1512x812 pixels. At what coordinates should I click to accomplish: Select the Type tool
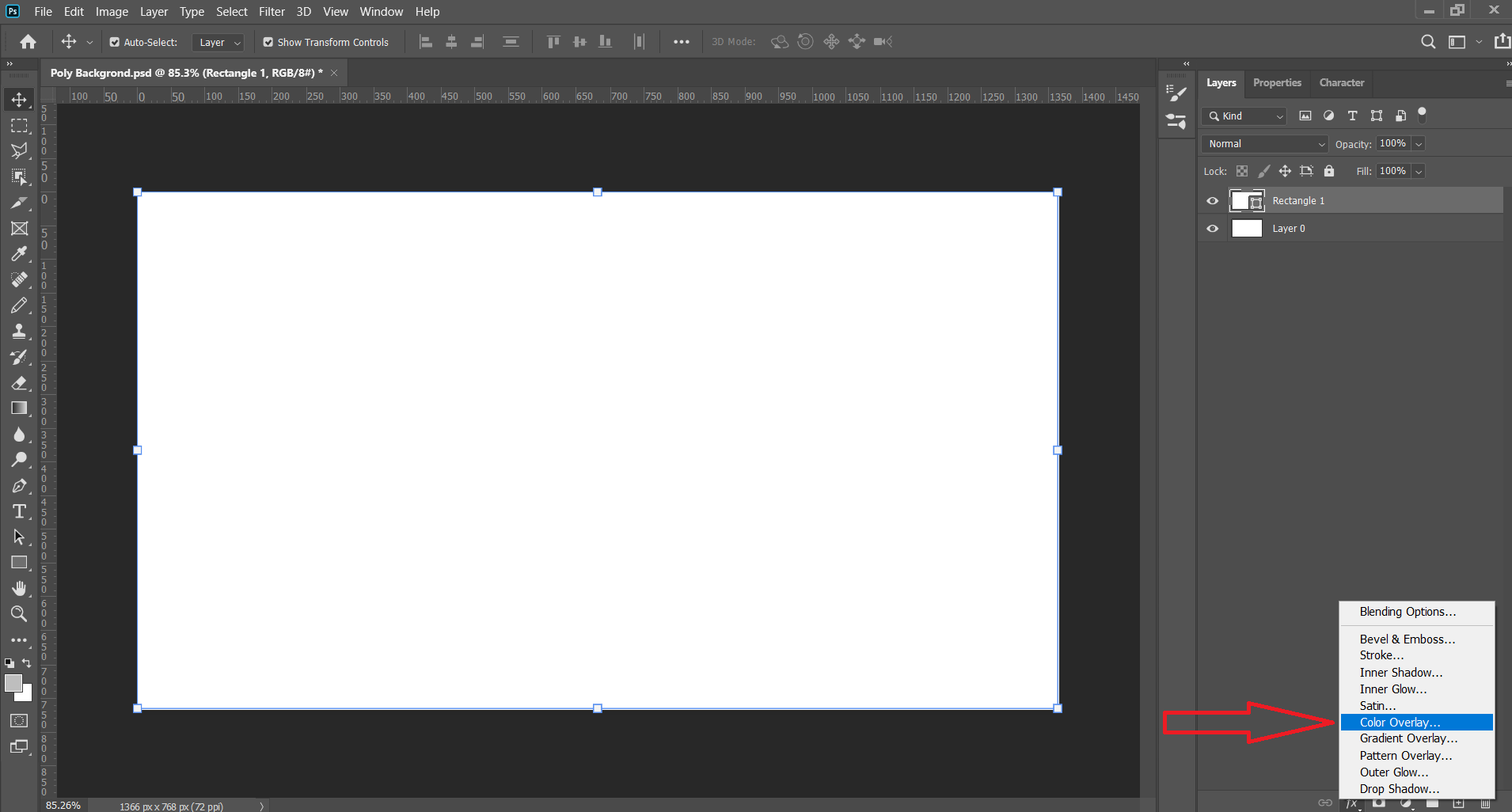coord(19,511)
